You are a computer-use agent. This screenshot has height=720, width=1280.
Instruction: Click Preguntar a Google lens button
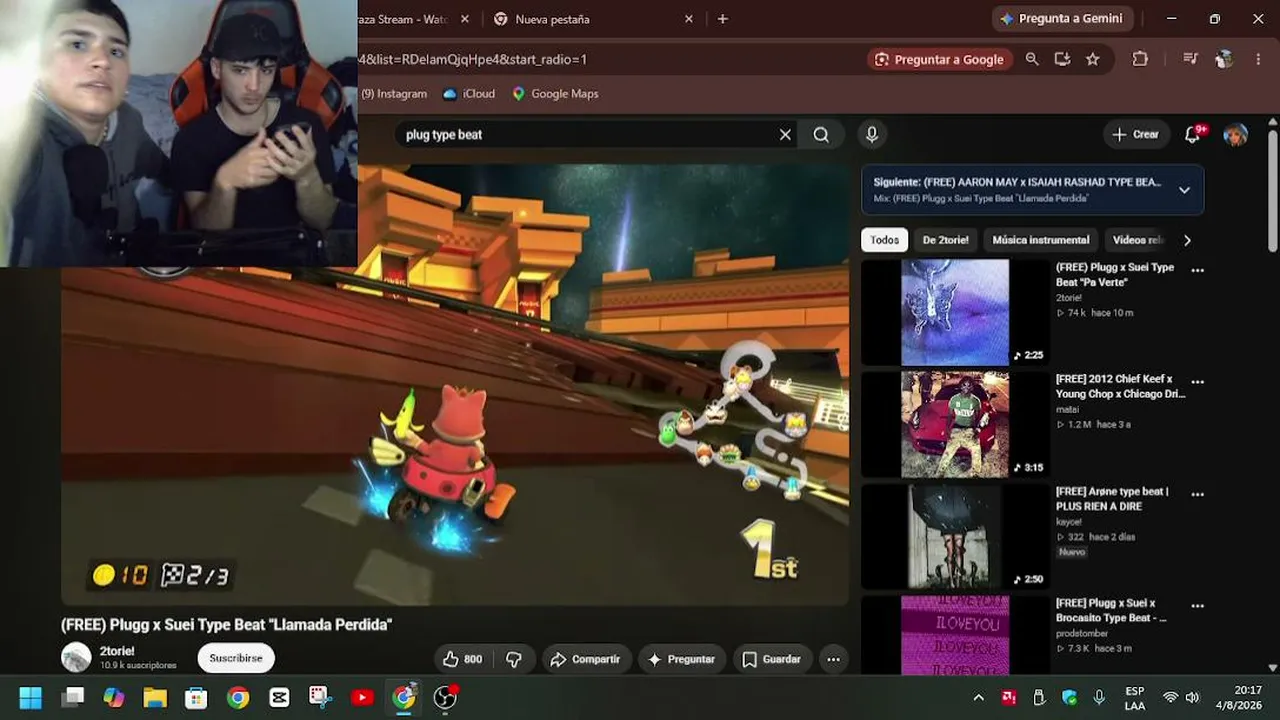(939, 60)
